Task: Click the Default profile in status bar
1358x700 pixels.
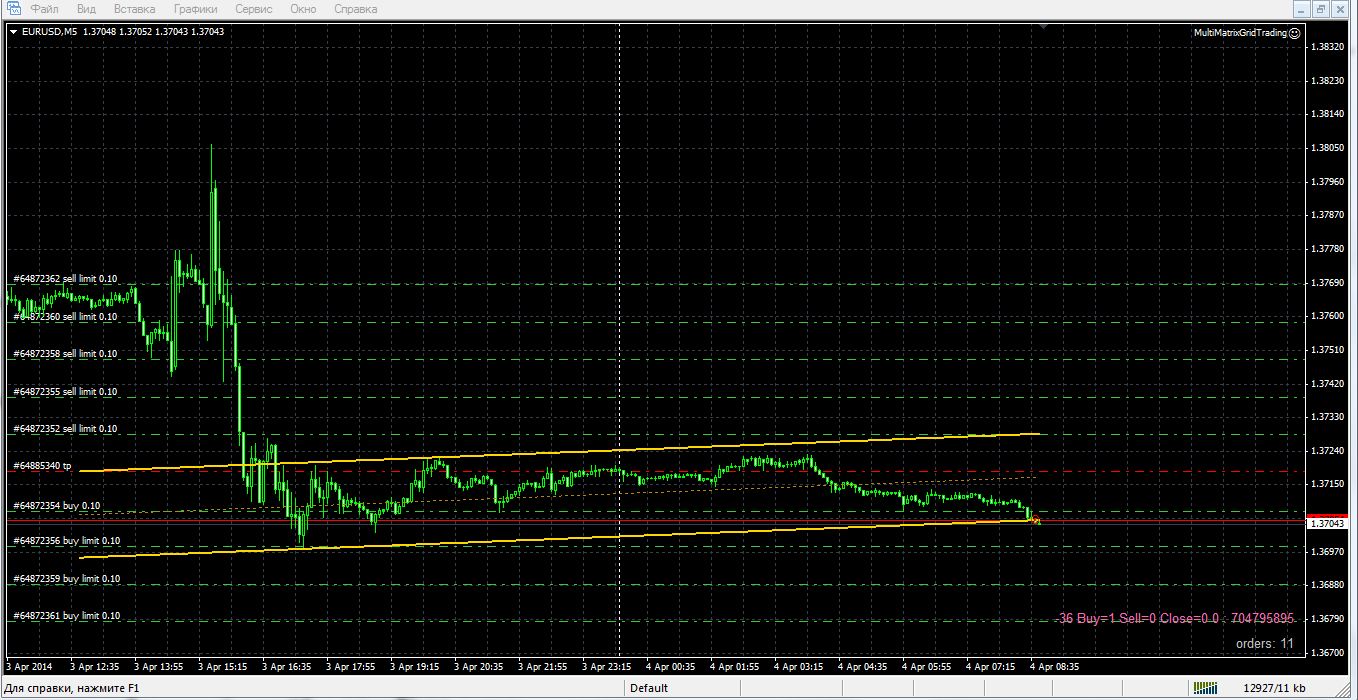Action: click(x=649, y=688)
